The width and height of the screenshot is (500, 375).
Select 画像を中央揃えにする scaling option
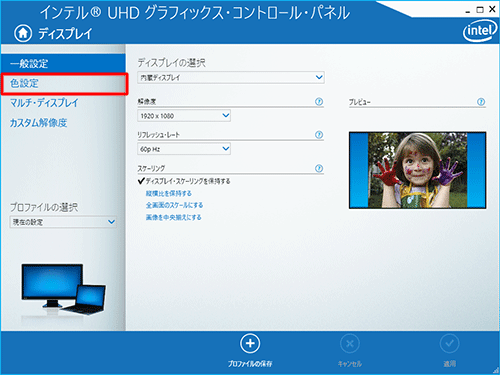(x=173, y=217)
